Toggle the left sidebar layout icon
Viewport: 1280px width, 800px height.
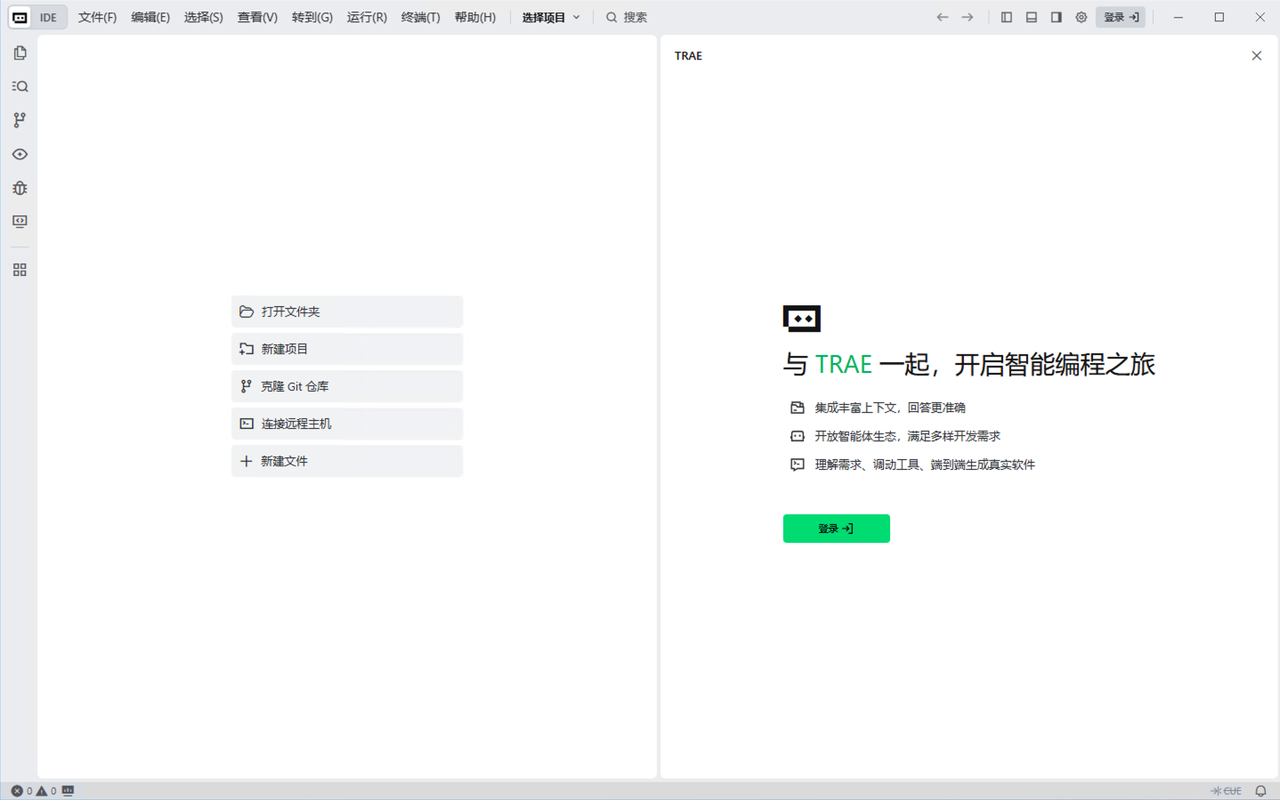click(x=1006, y=17)
